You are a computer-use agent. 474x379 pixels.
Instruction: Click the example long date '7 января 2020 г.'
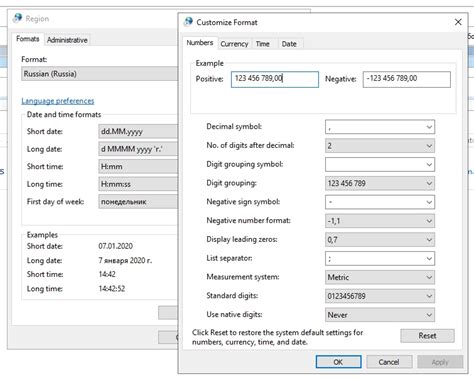tap(125, 260)
